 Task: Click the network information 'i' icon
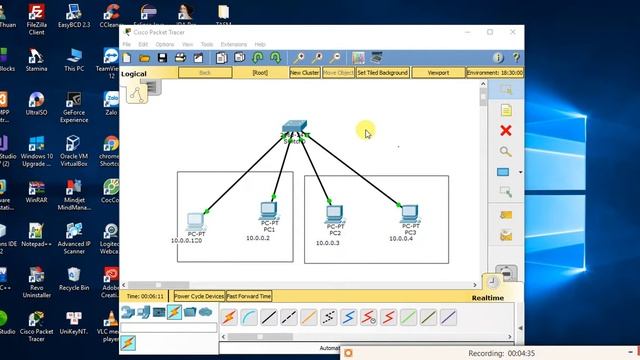[x=498, y=58]
